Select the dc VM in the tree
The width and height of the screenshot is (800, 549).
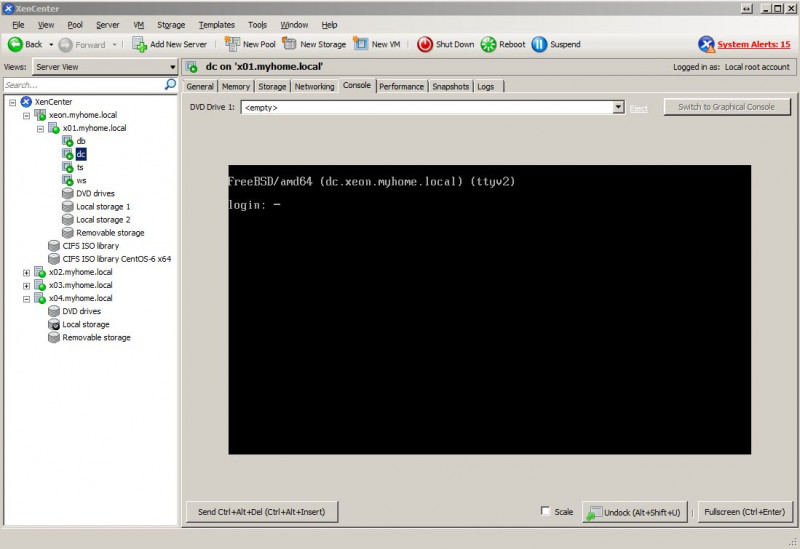pyautogui.click(x=81, y=154)
